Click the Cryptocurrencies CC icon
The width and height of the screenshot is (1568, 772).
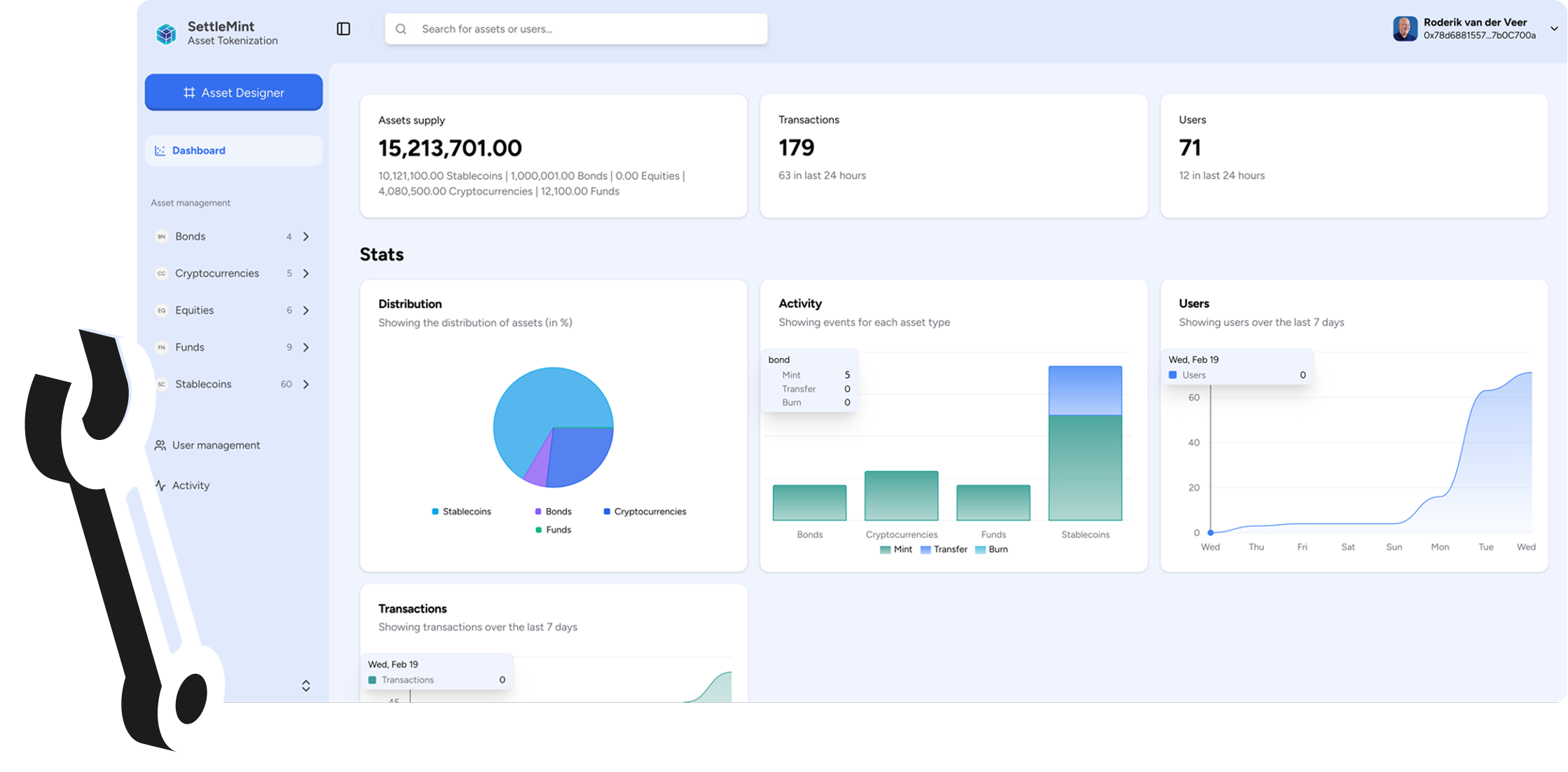[x=161, y=273]
